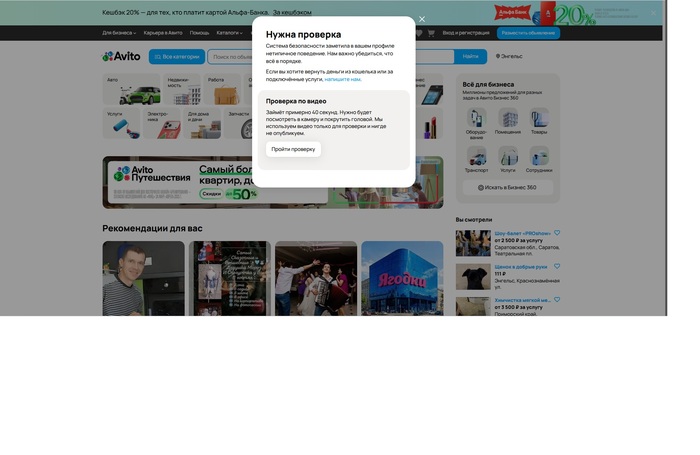Open the Помещения business icon
Image resolution: width=700 pixels, height=455 pixels.
pos(508,122)
